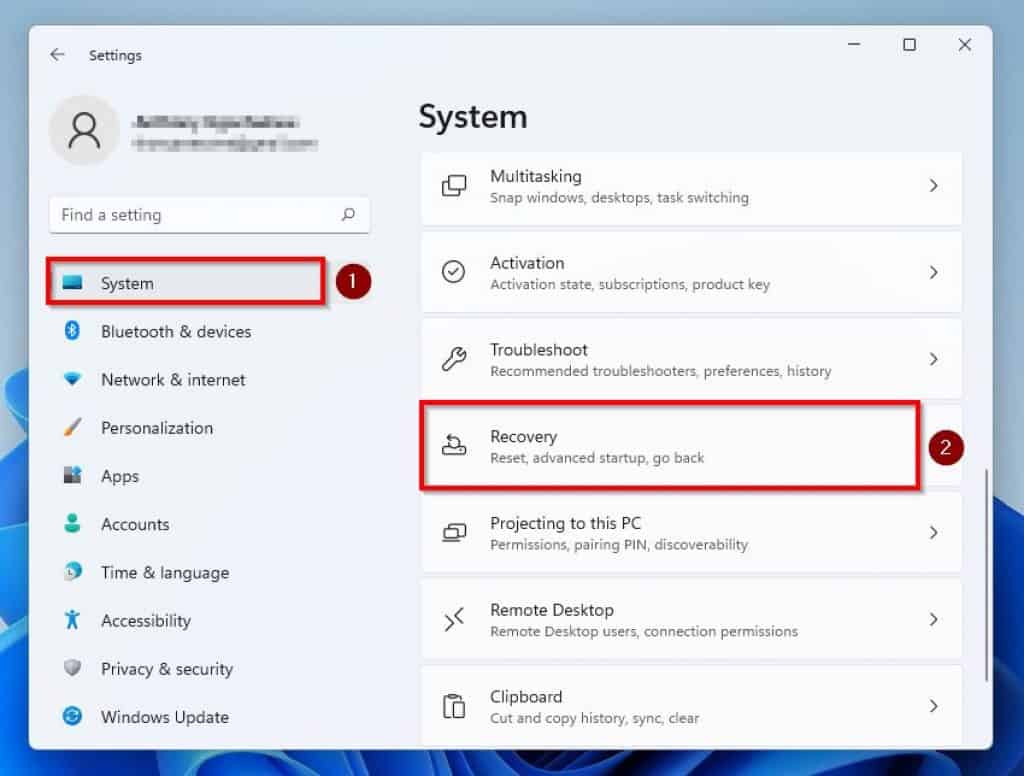Click the Projecting to this PC icon
The width and height of the screenshot is (1024, 776).
(454, 532)
